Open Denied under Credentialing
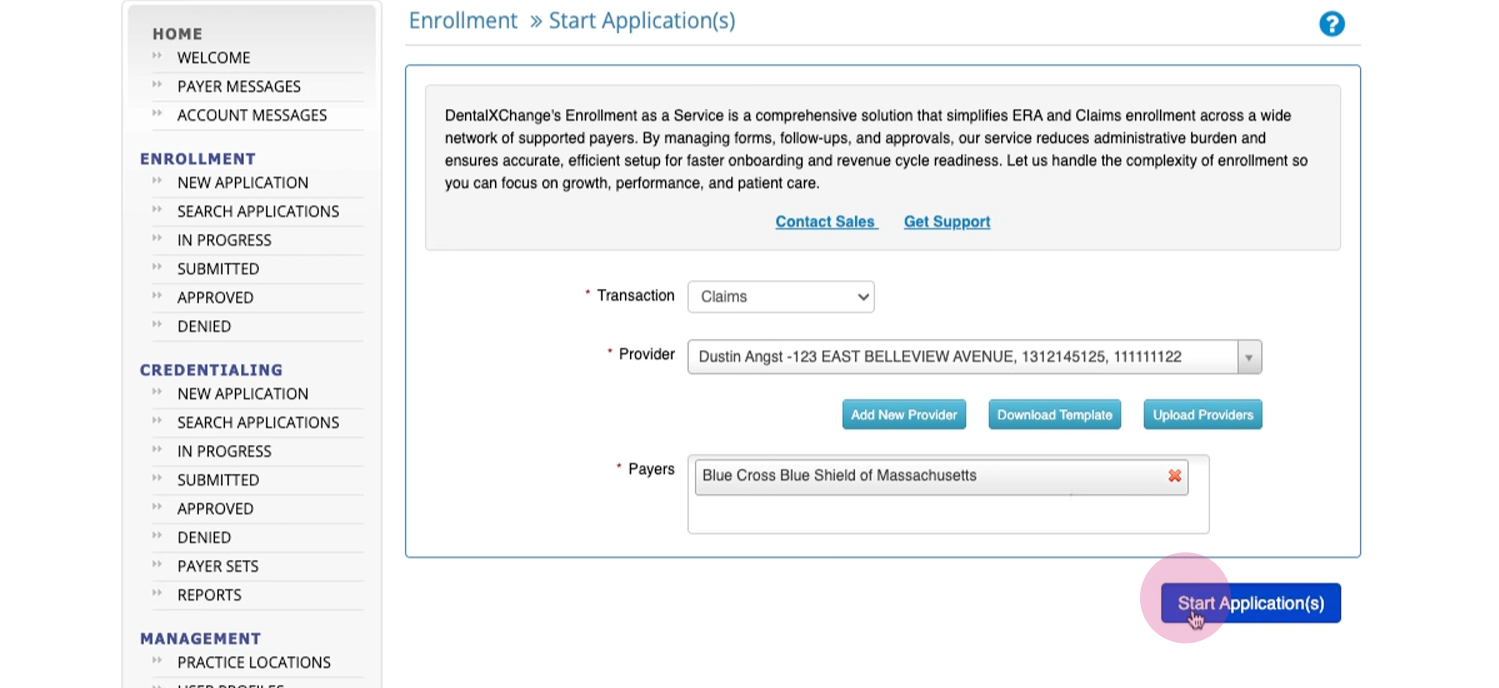This screenshot has width=1499, height=688. (x=204, y=538)
